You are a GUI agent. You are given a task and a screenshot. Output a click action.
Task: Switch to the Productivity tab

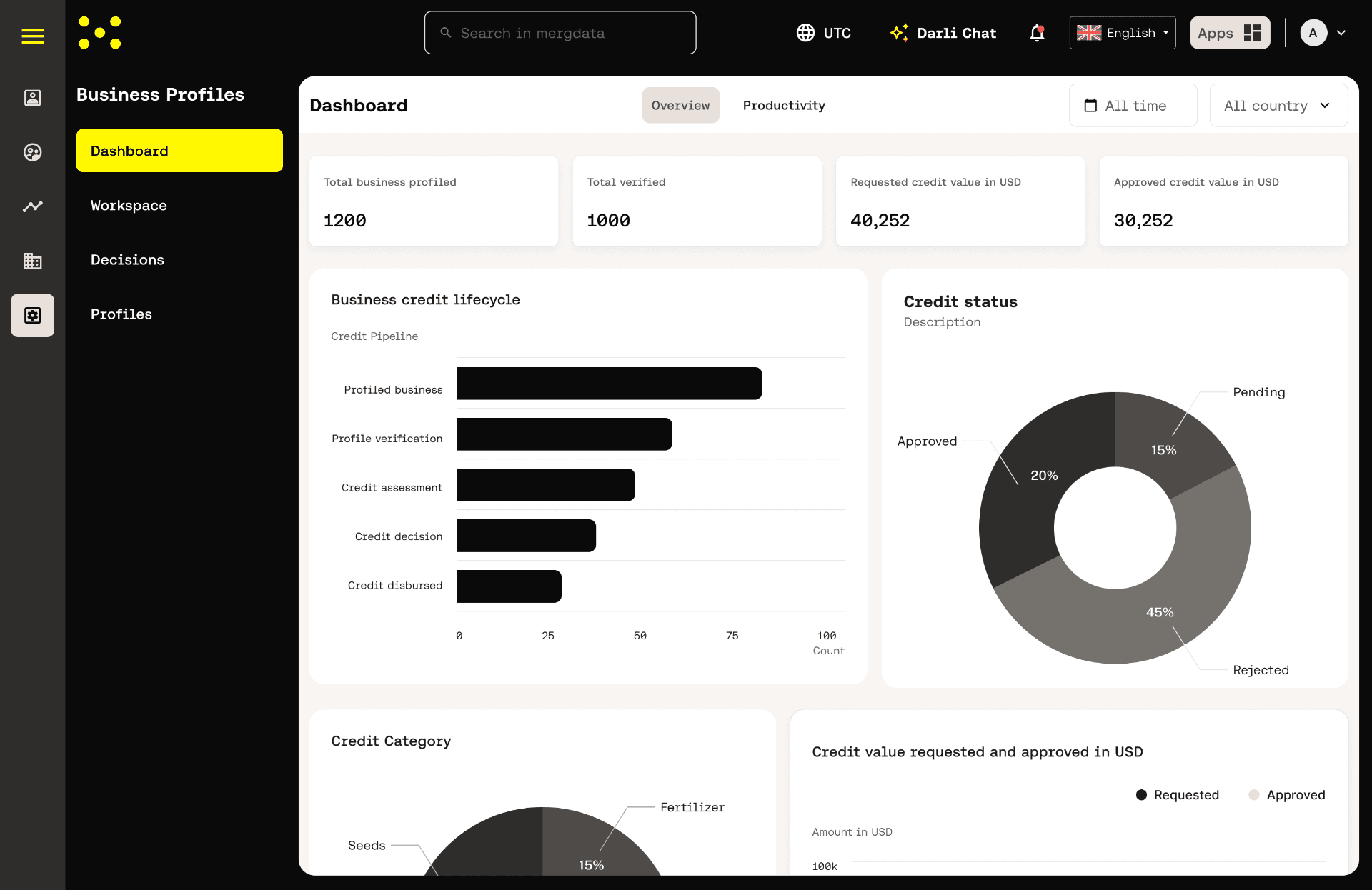(784, 106)
